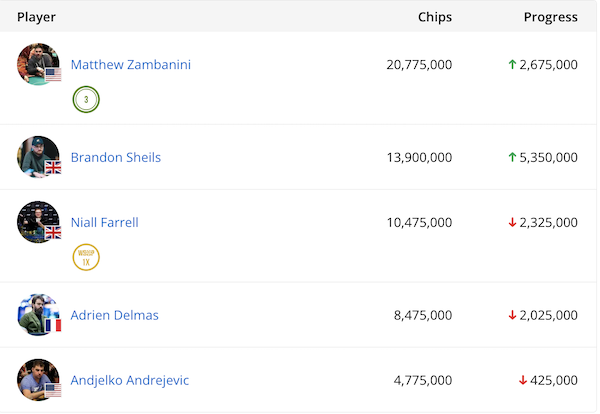Click the red down arrow beside 2,025,000
This screenshot has height=414, width=600.
[x=512, y=315]
